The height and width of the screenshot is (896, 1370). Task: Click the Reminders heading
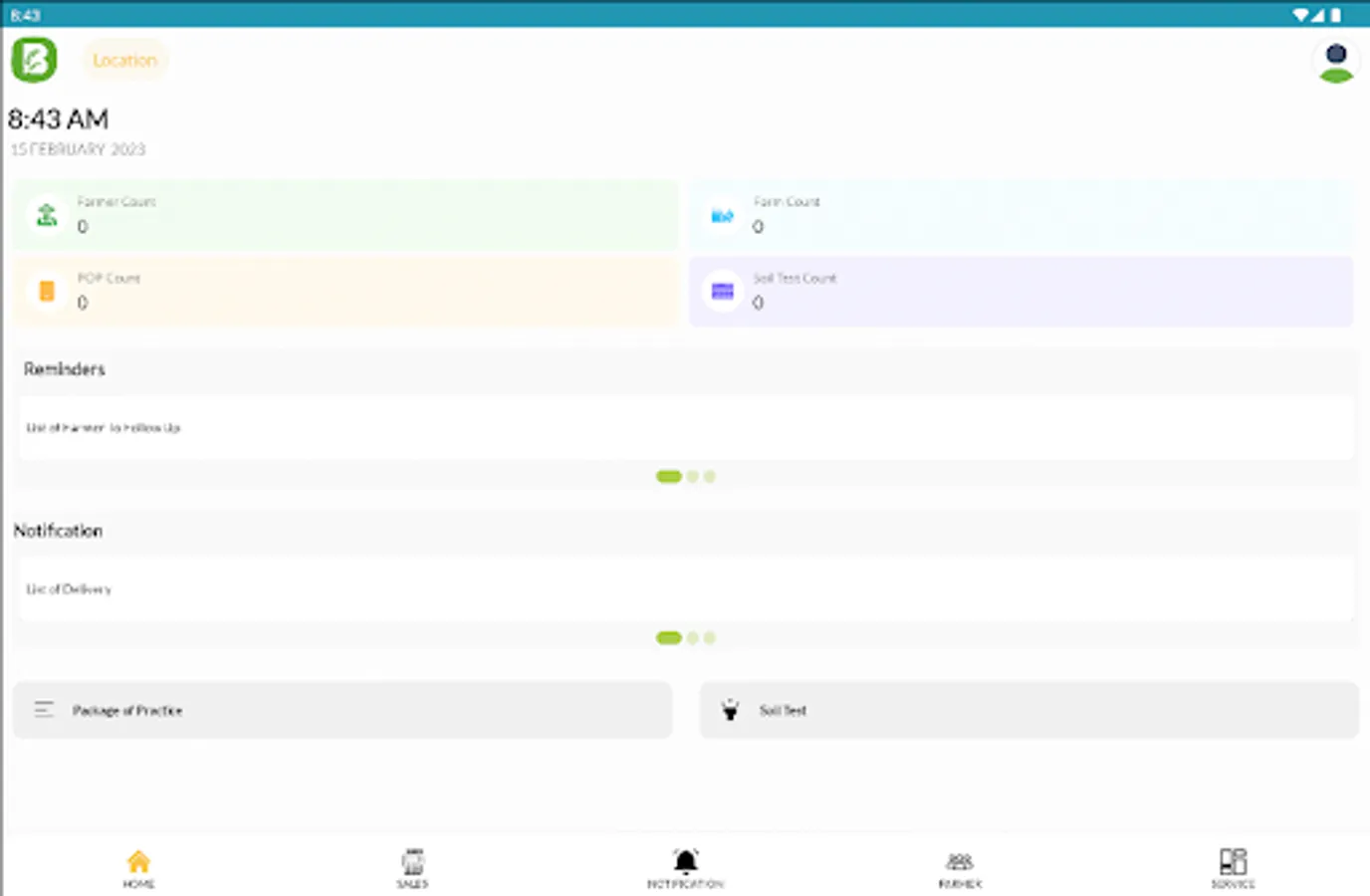pos(65,368)
